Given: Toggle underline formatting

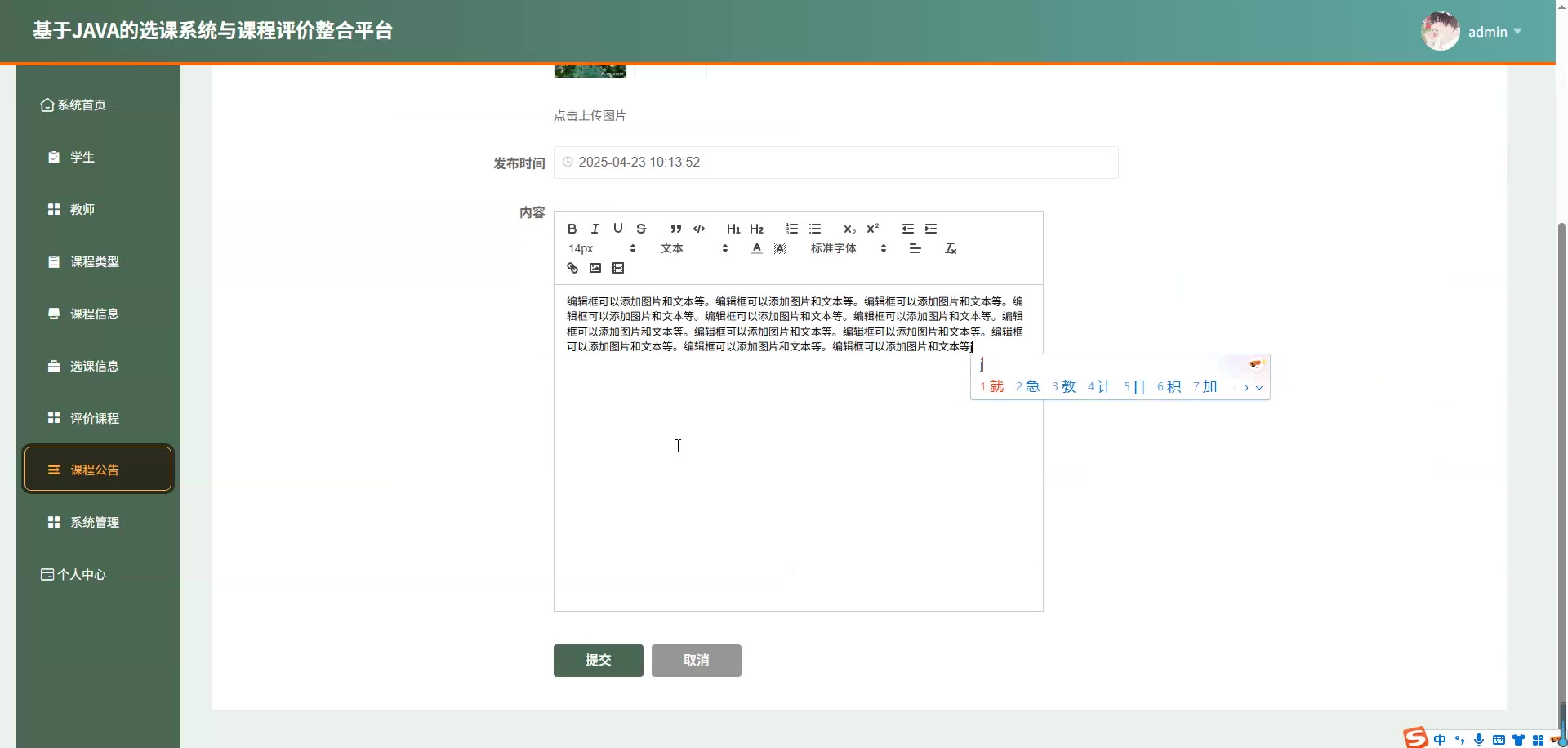Looking at the screenshot, I should (x=618, y=229).
